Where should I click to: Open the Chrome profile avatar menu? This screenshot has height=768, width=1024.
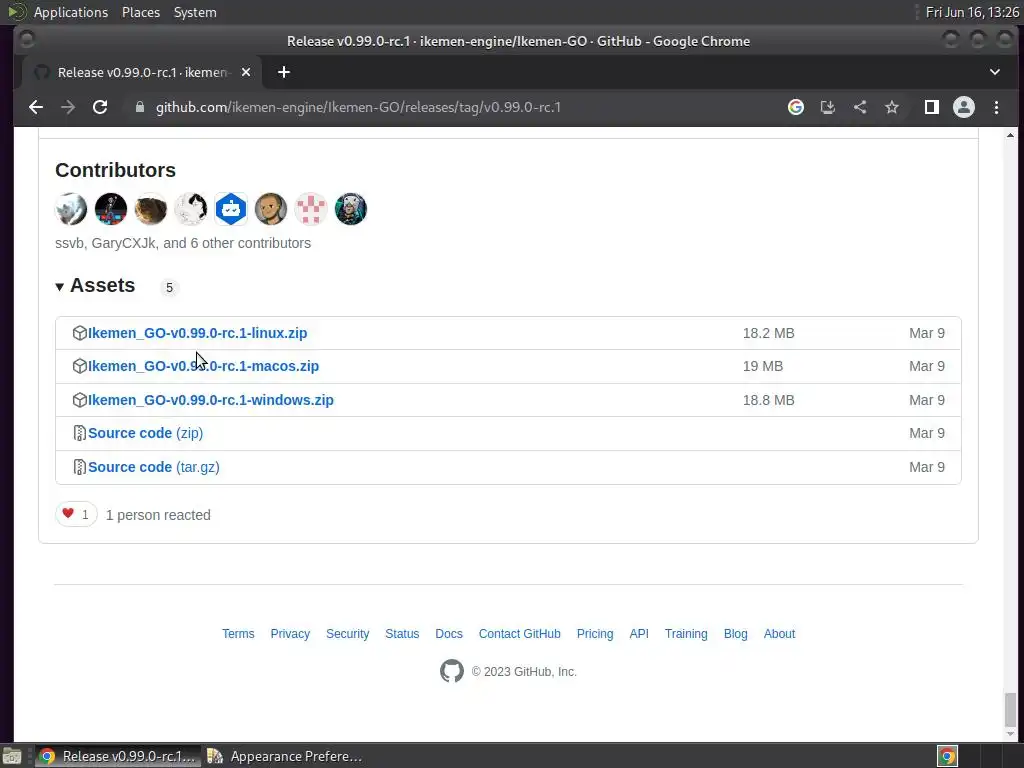(964, 107)
